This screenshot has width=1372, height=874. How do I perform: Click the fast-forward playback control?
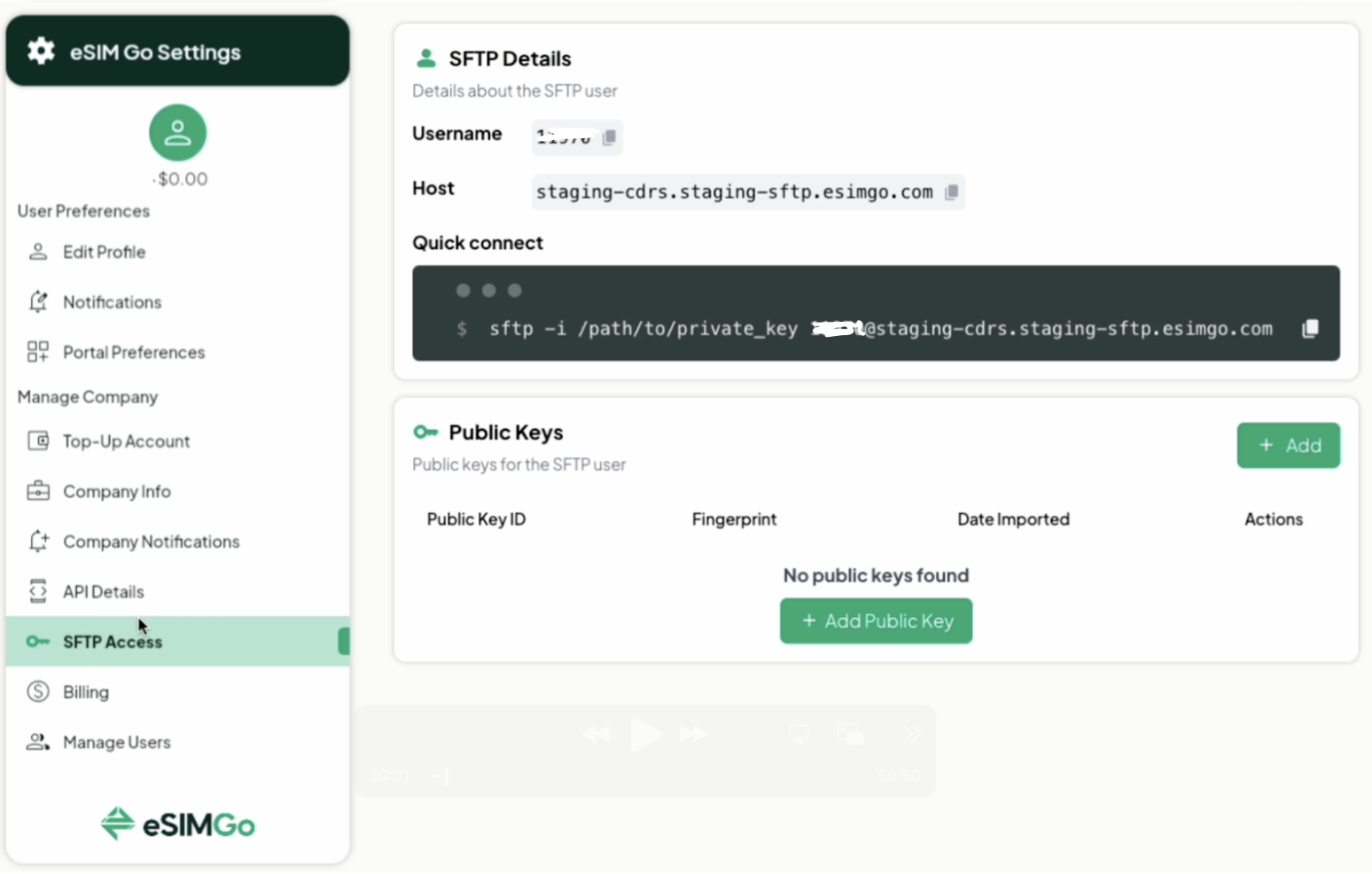(x=694, y=734)
